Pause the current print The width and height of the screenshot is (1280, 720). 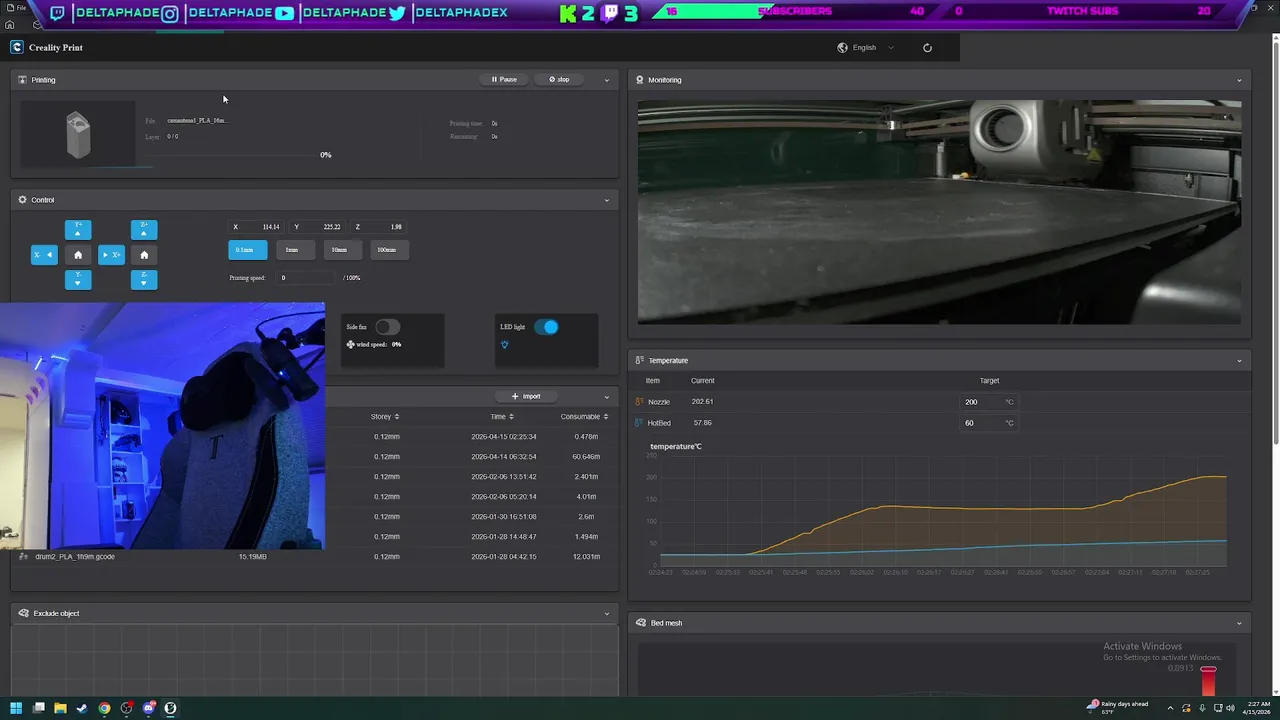tap(504, 80)
